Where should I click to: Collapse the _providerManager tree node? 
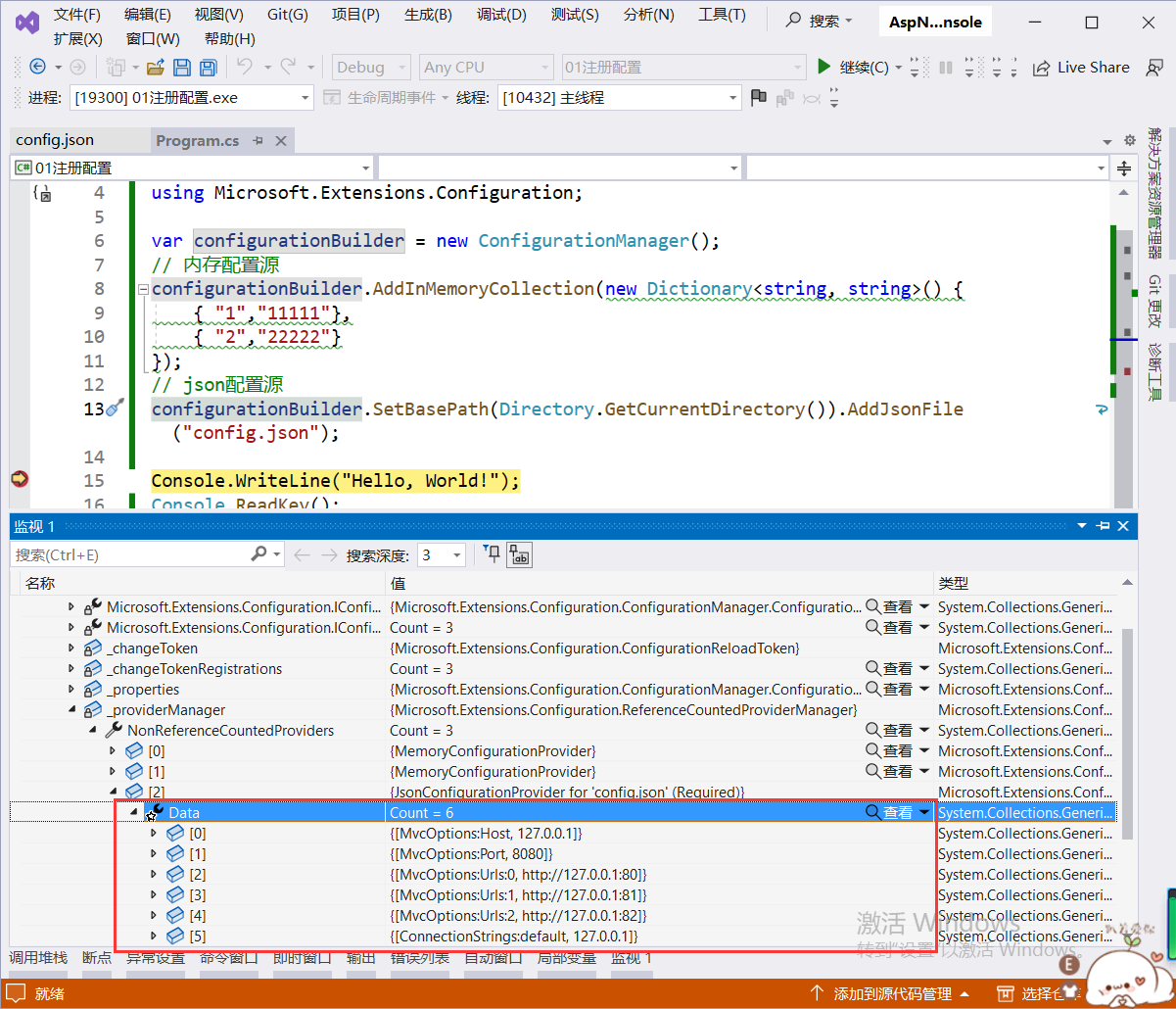[x=71, y=709]
